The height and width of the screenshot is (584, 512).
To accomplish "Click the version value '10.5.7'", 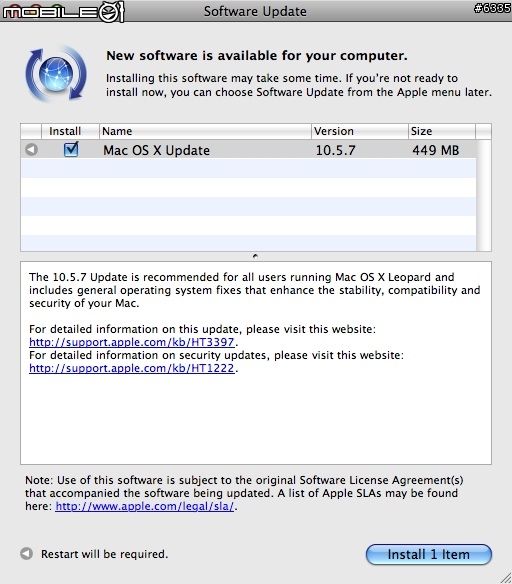I will click(335, 150).
